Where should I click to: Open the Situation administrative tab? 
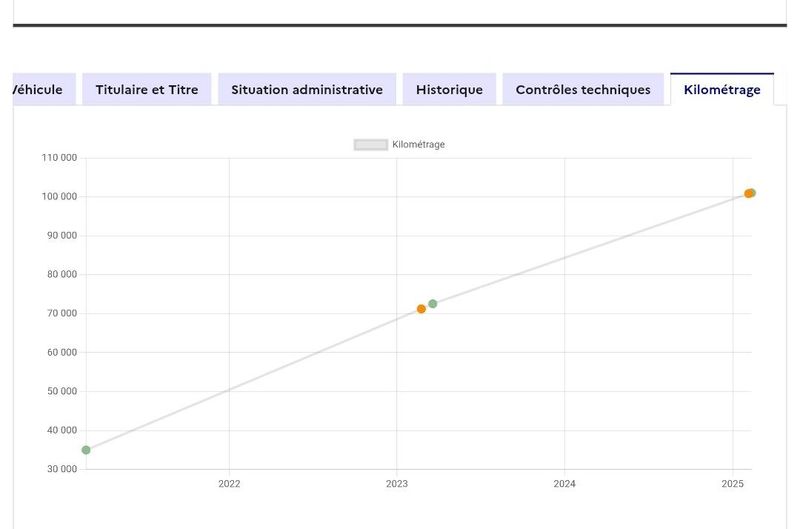pyautogui.click(x=307, y=89)
